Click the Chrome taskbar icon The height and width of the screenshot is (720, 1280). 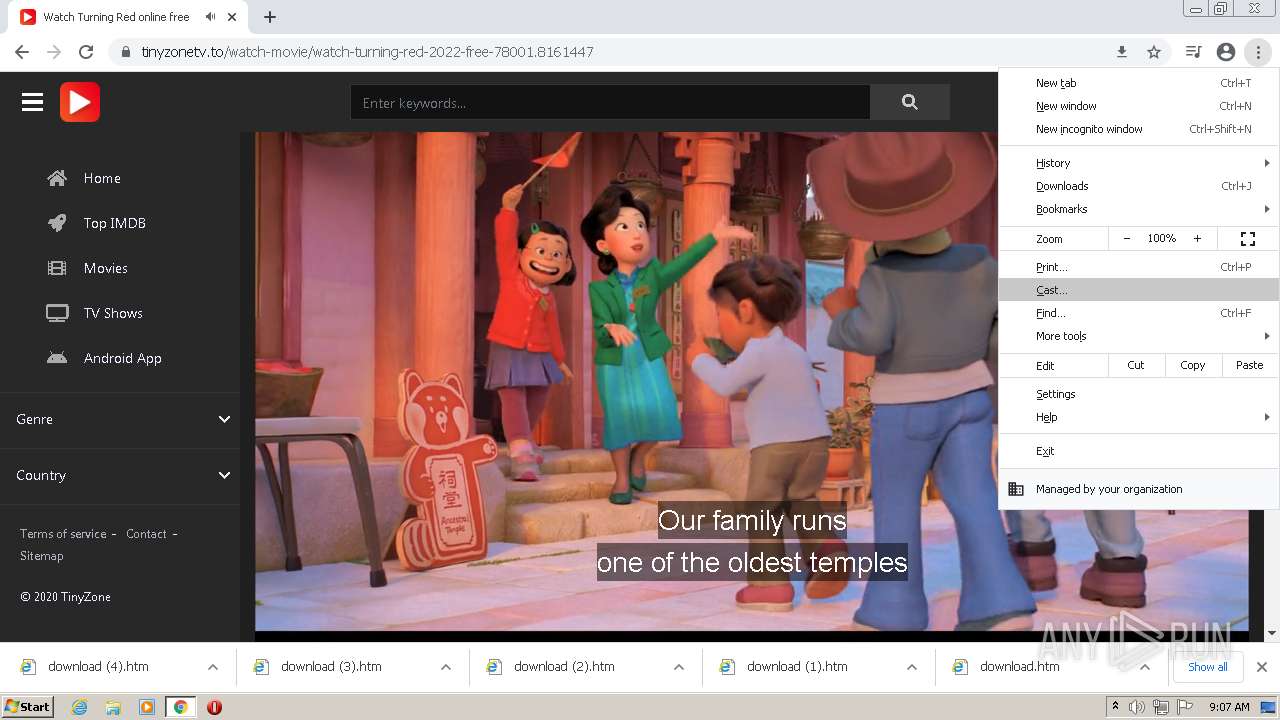click(180, 707)
